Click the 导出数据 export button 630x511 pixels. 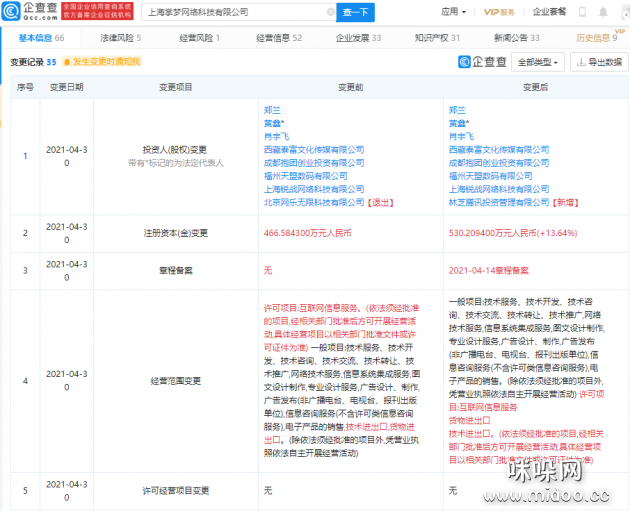pos(599,62)
